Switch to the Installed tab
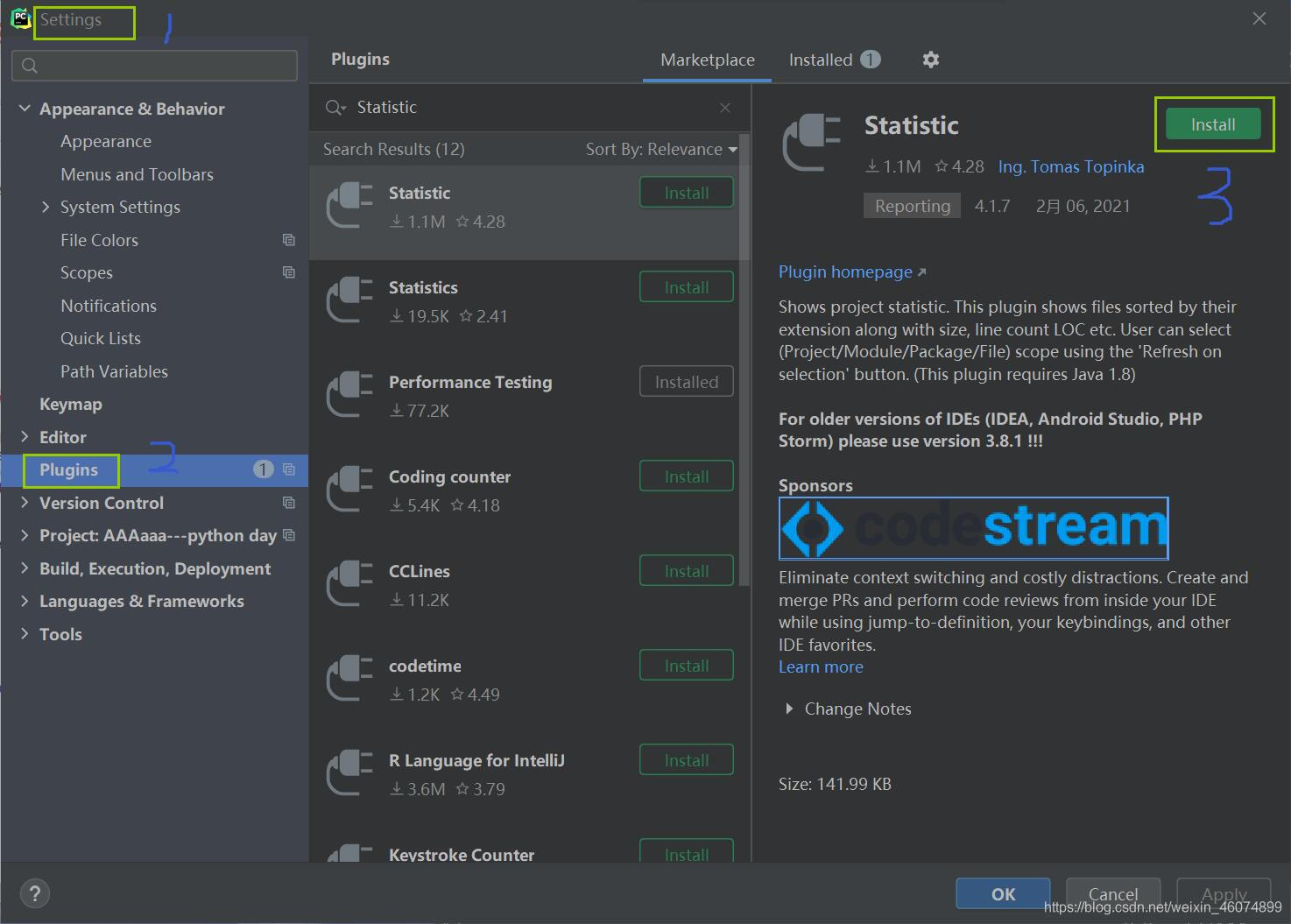This screenshot has height=924, width=1291. coord(834,60)
